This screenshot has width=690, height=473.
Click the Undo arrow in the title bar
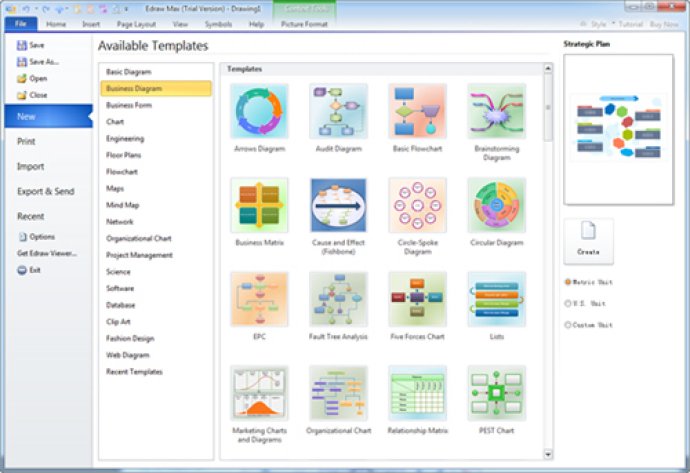pos(26,9)
